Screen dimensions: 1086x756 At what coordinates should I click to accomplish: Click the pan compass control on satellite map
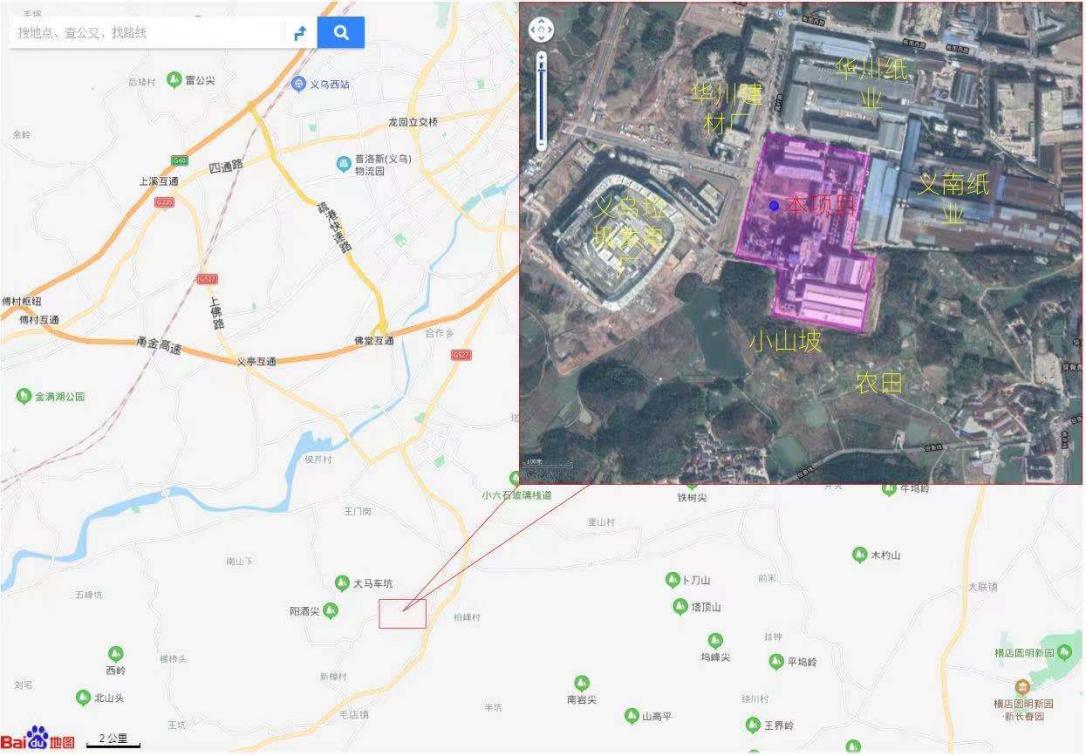pyautogui.click(x=541, y=30)
